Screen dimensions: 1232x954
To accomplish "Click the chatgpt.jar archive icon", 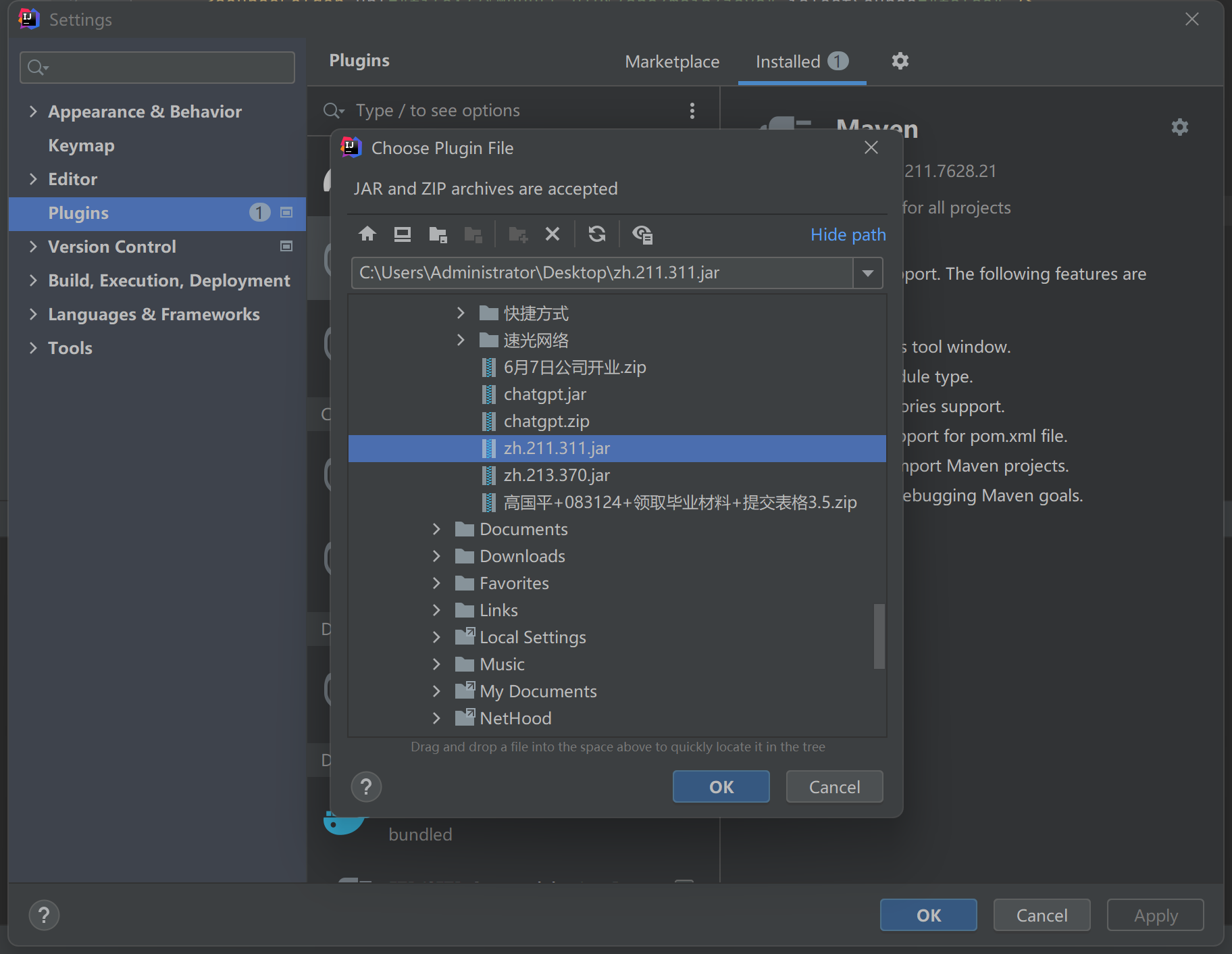I will click(489, 394).
